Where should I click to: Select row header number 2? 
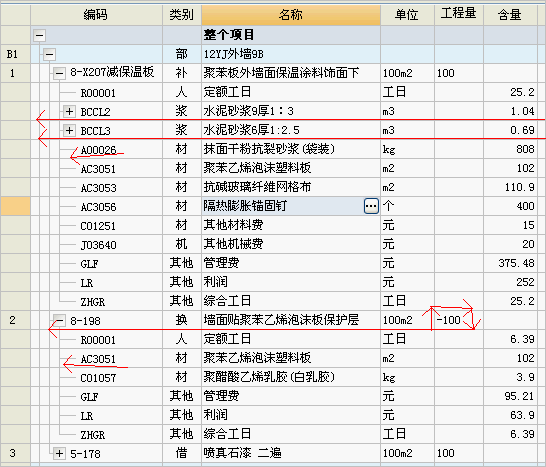click(x=16, y=320)
